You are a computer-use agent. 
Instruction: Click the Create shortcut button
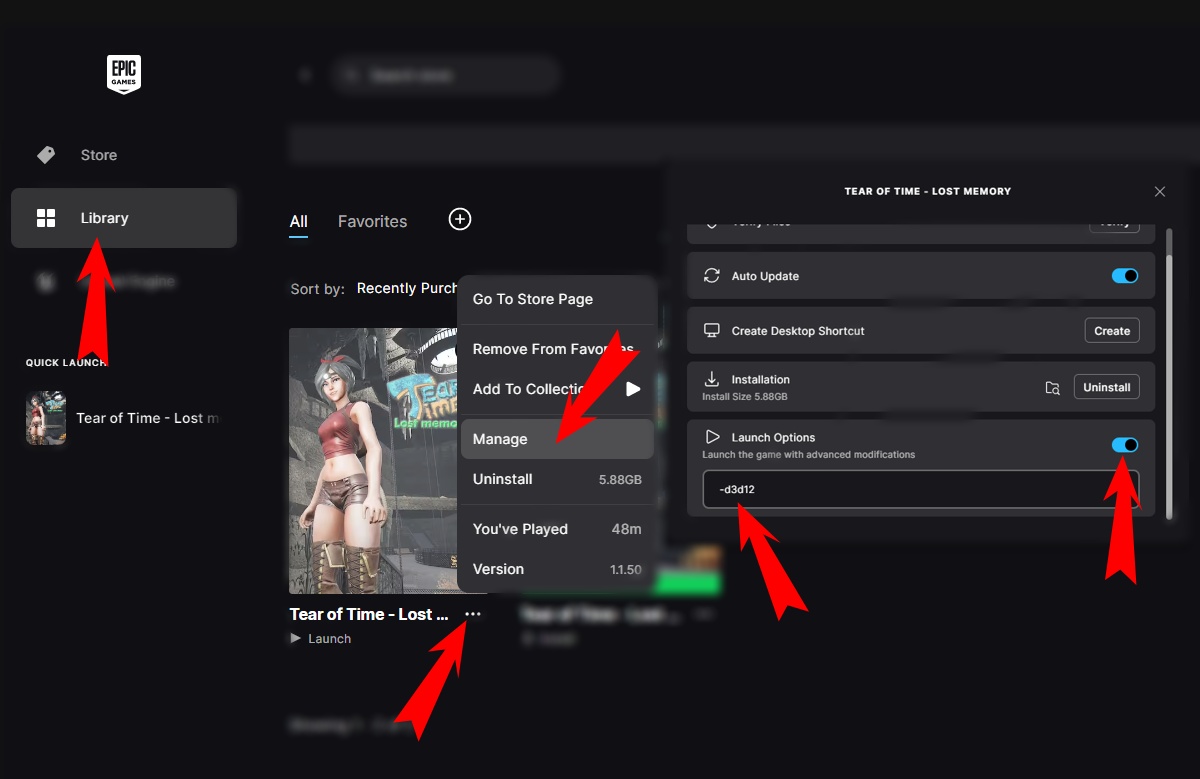click(1112, 331)
